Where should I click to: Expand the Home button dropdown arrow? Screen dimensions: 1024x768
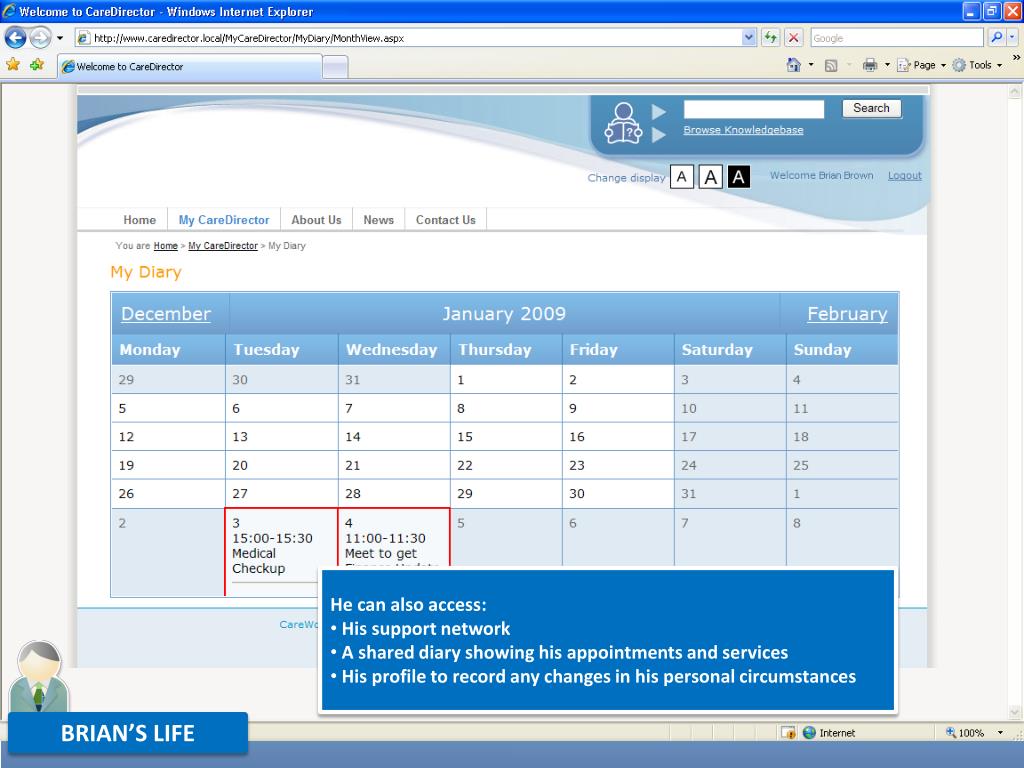point(811,65)
